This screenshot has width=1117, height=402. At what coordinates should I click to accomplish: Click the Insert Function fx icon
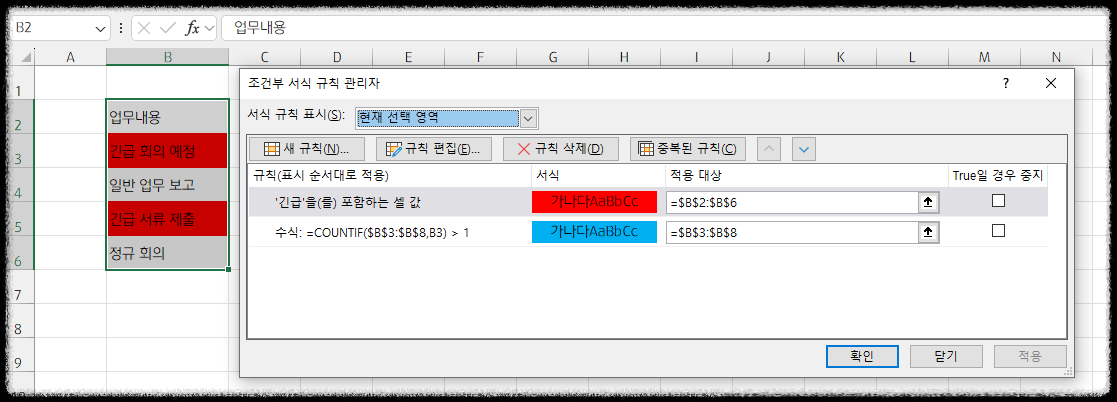pyautogui.click(x=192, y=28)
